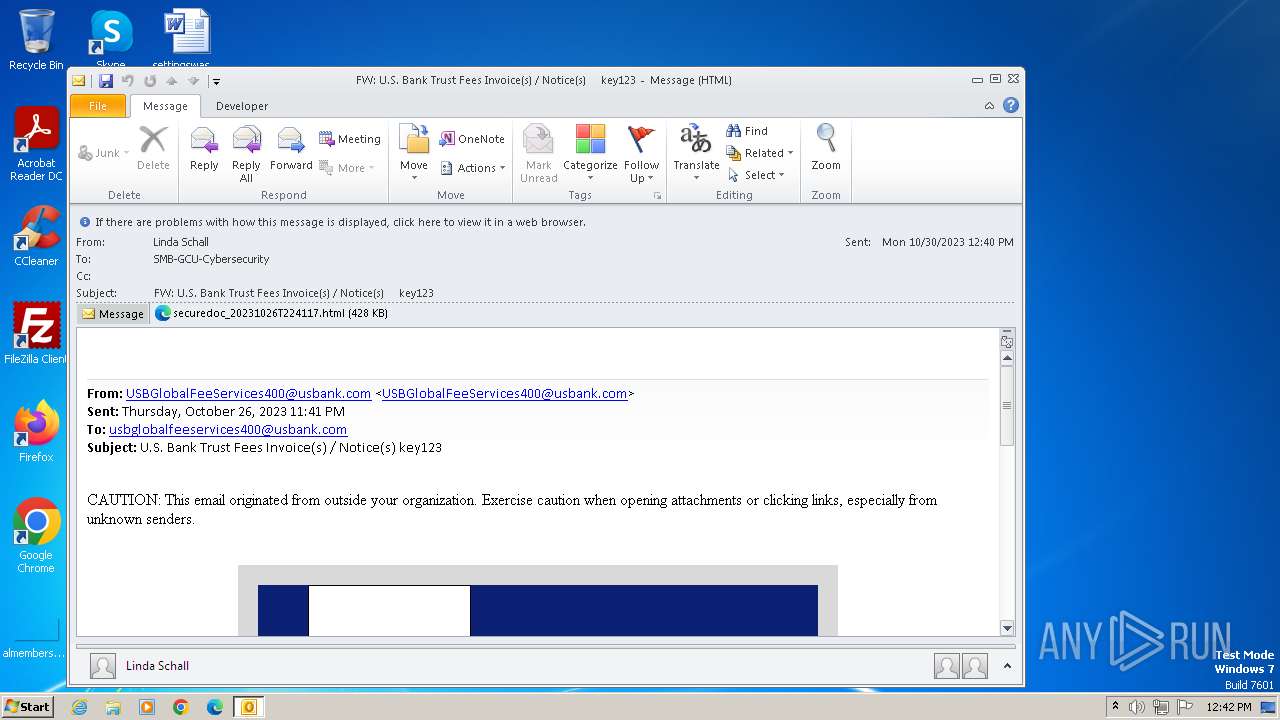Delete this message
Screen dimensions: 1280x720
(x=153, y=148)
